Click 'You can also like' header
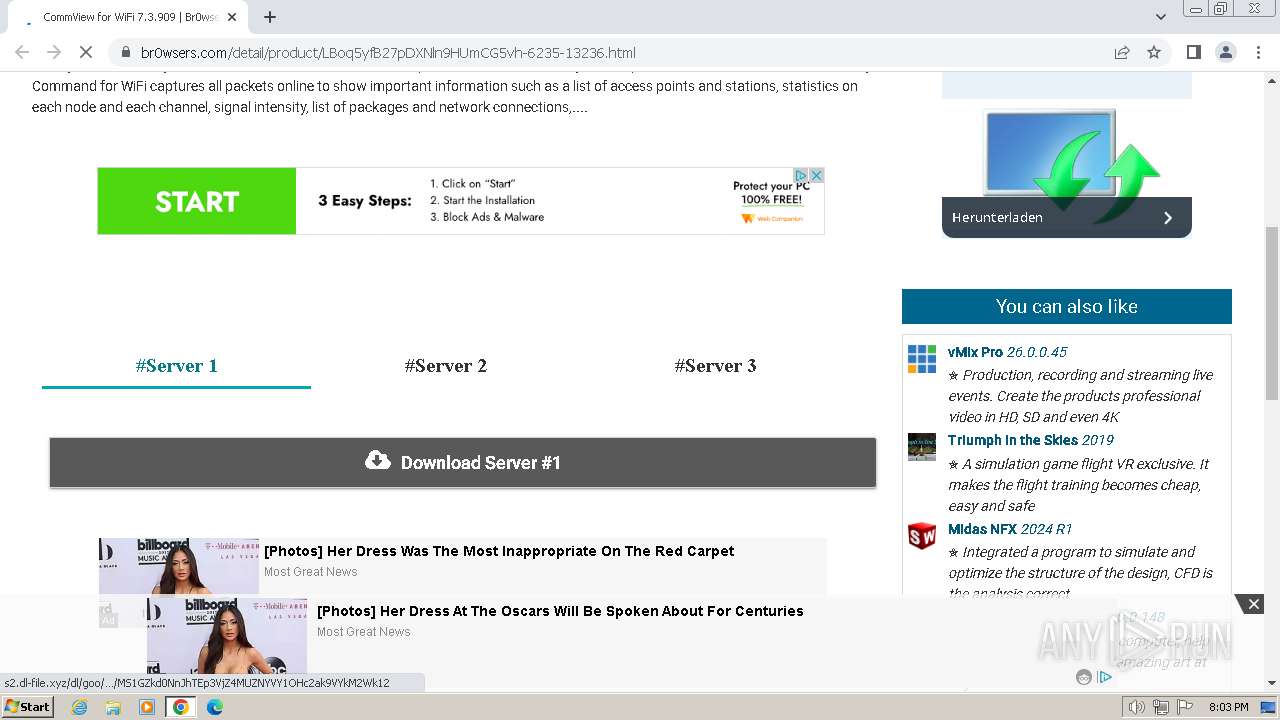The height and width of the screenshot is (720, 1280). click(1067, 307)
